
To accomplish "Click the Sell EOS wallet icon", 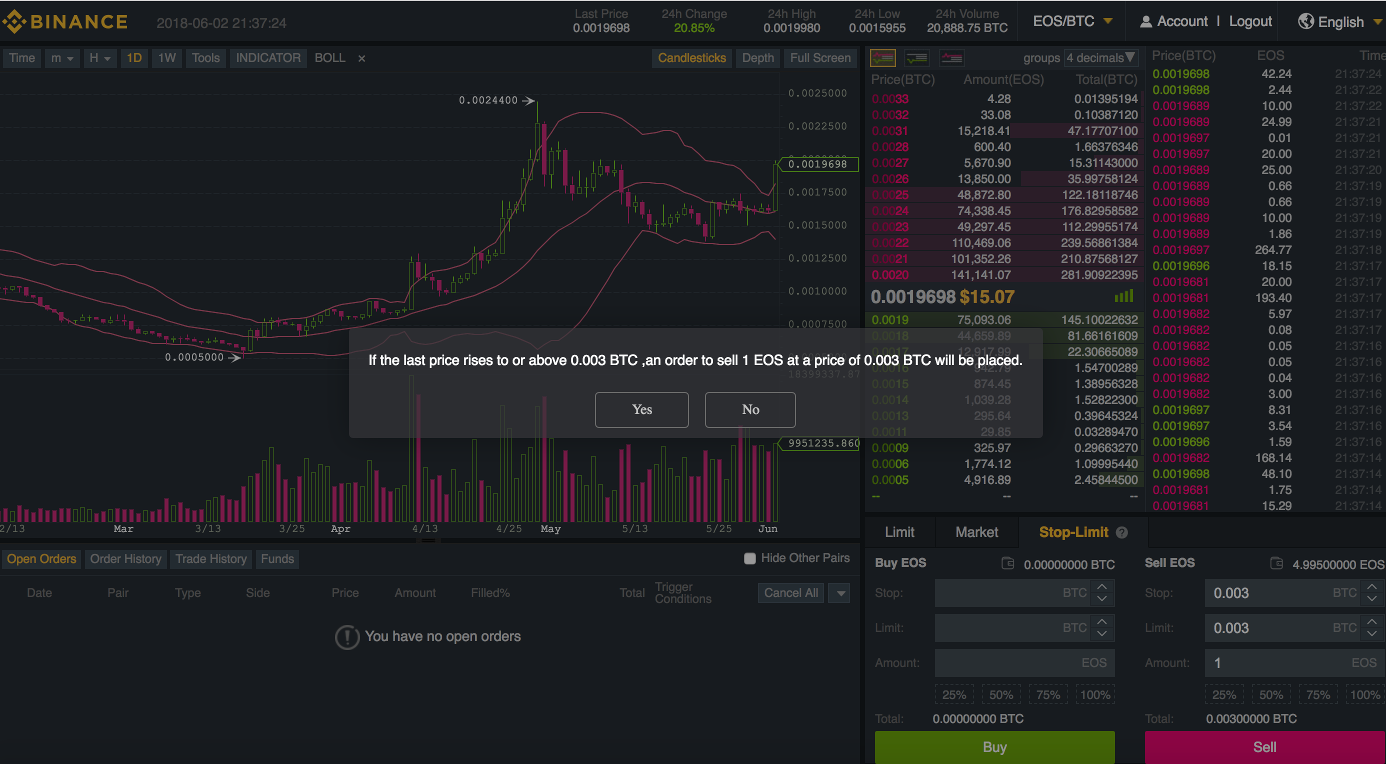I will [x=1276, y=564].
